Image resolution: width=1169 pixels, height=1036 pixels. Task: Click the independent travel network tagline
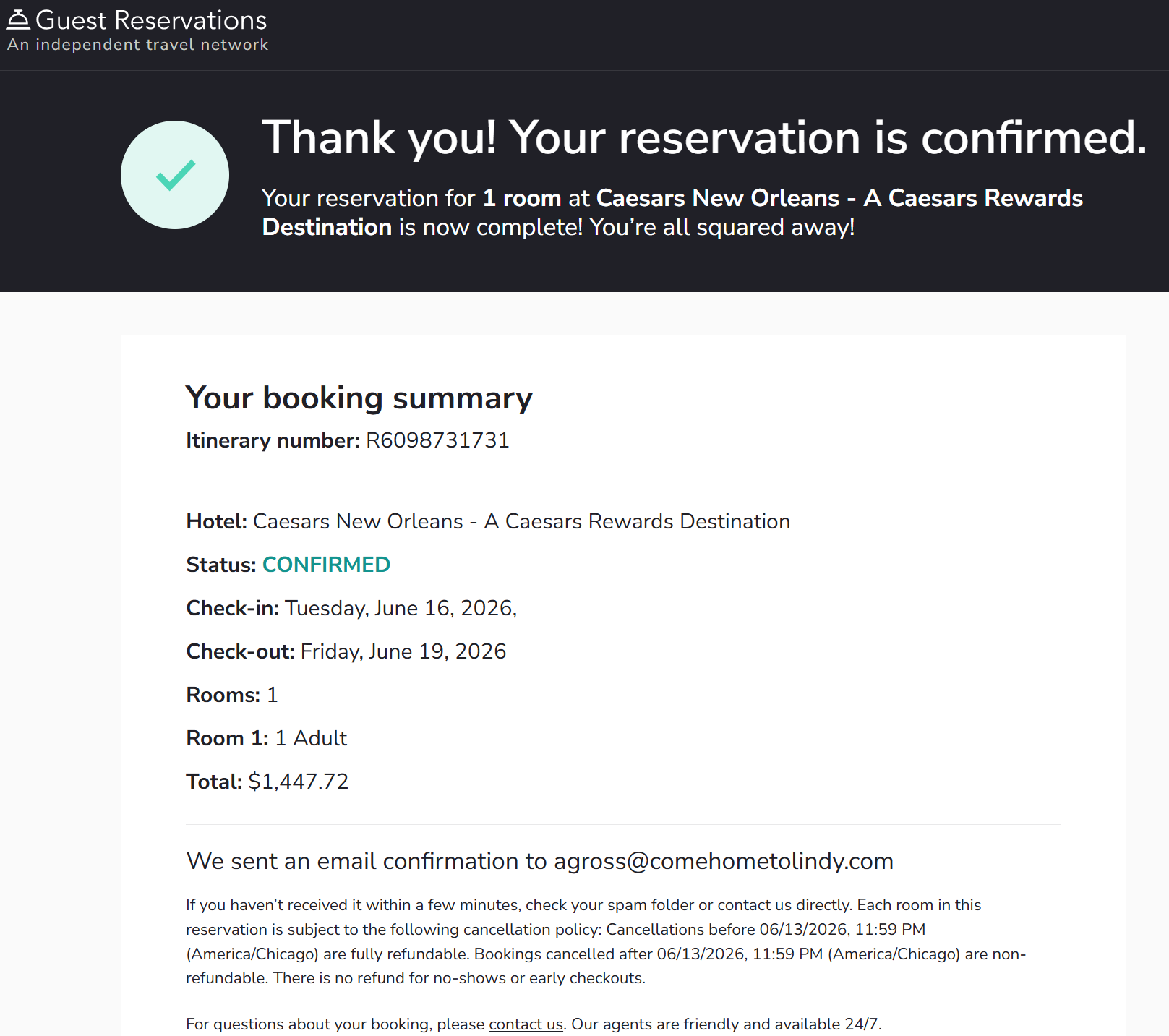[137, 45]
